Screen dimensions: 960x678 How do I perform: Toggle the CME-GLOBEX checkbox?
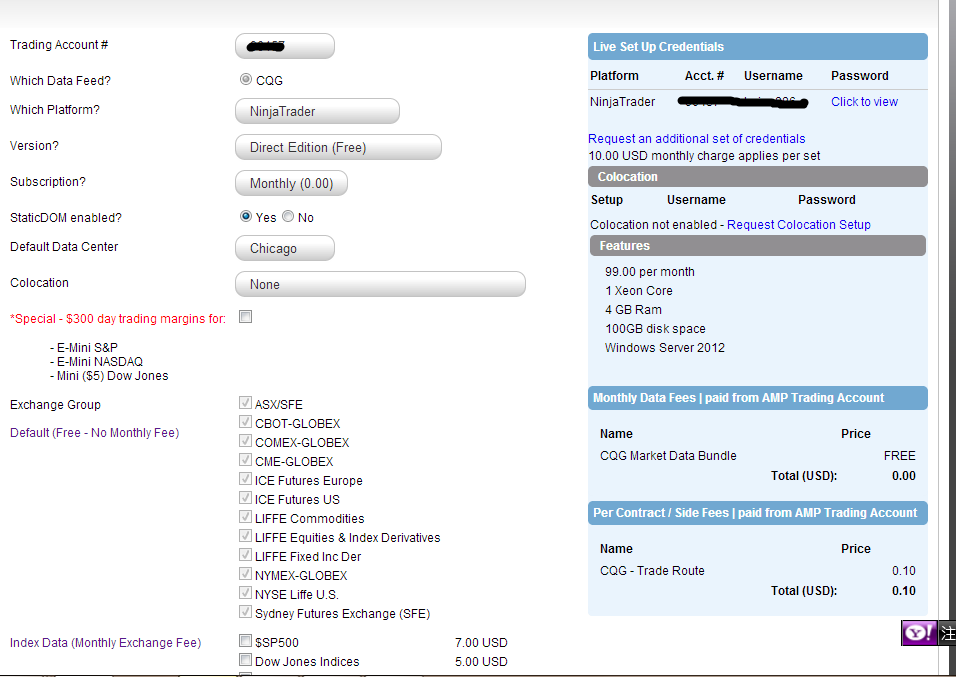tap(246, 460)
